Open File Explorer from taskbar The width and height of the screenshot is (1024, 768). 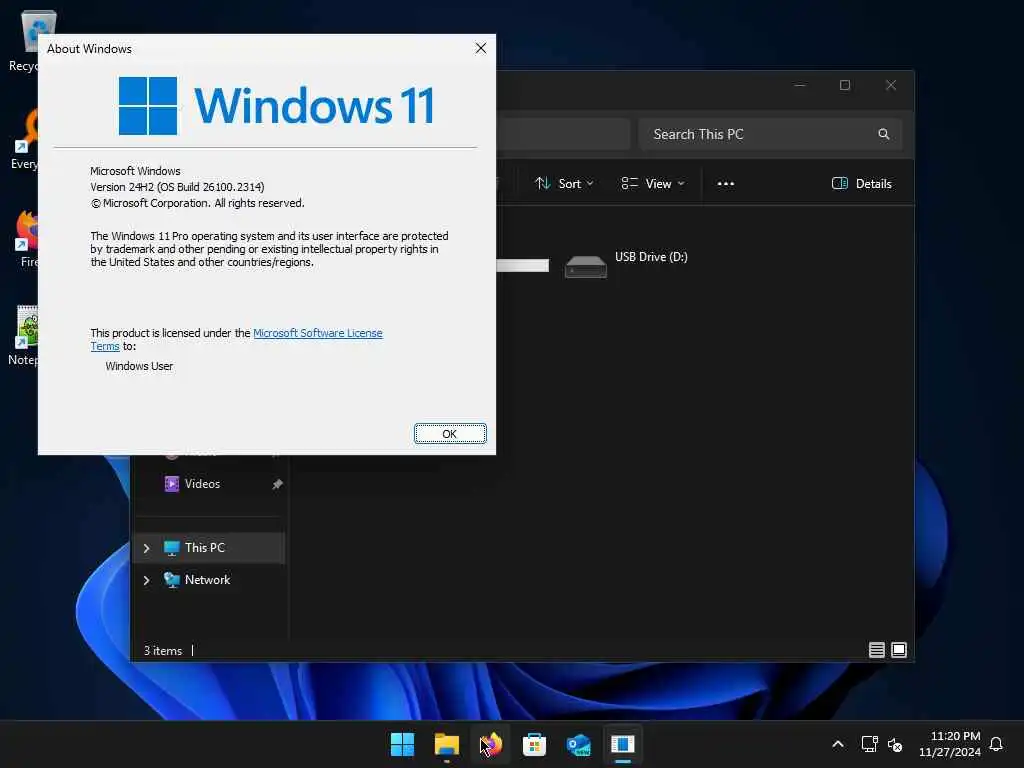coord(447,744)
